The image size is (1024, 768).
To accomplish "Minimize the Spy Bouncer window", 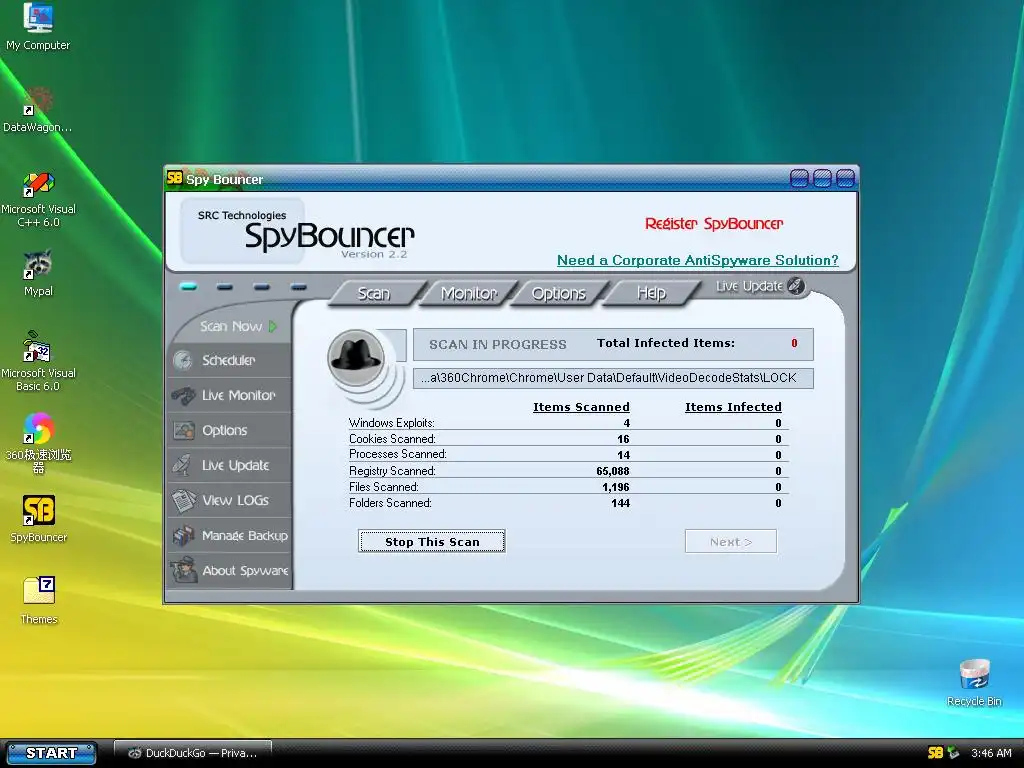I will point(799,178).
